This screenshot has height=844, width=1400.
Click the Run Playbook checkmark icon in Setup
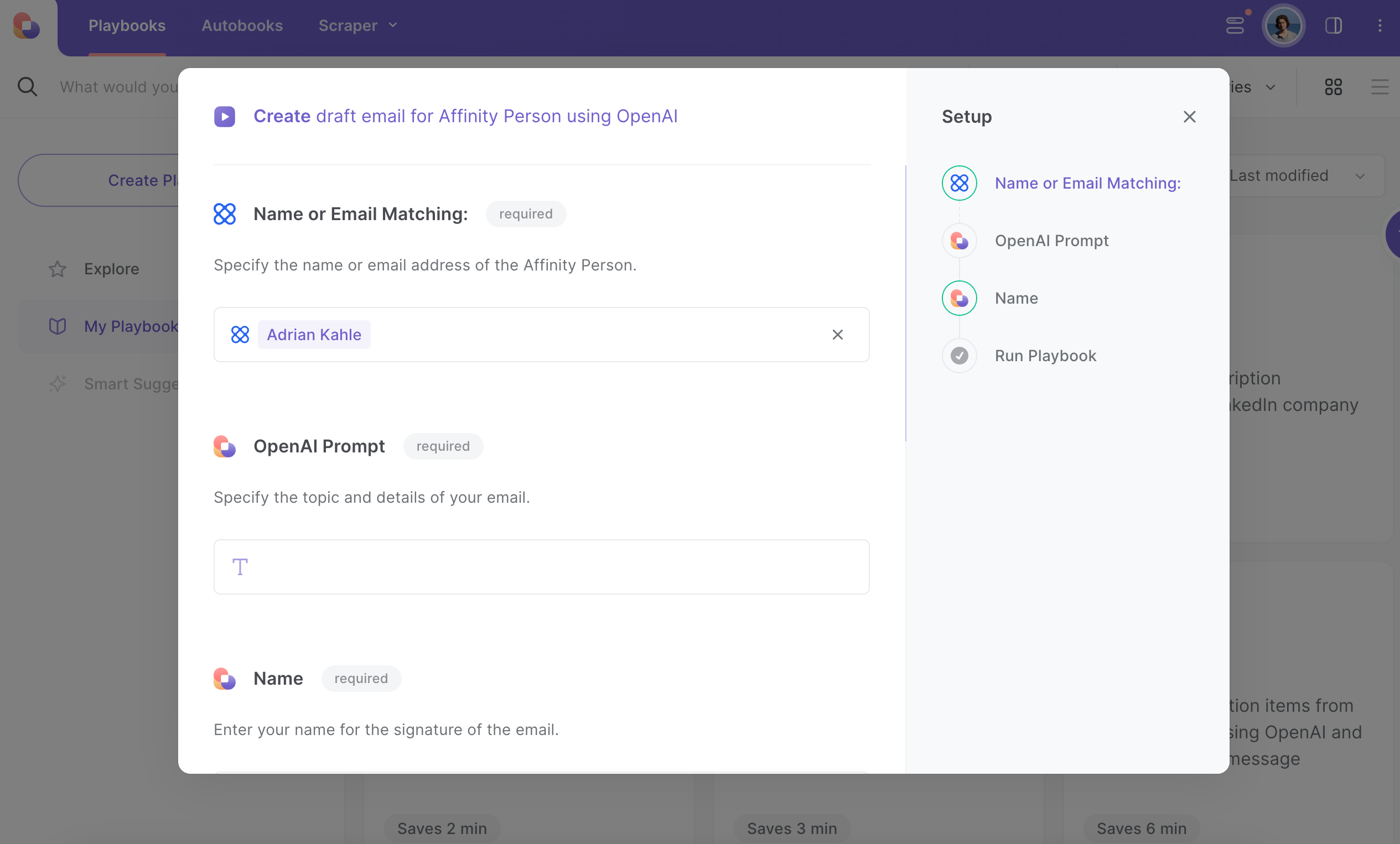click(x=958, y=356)
